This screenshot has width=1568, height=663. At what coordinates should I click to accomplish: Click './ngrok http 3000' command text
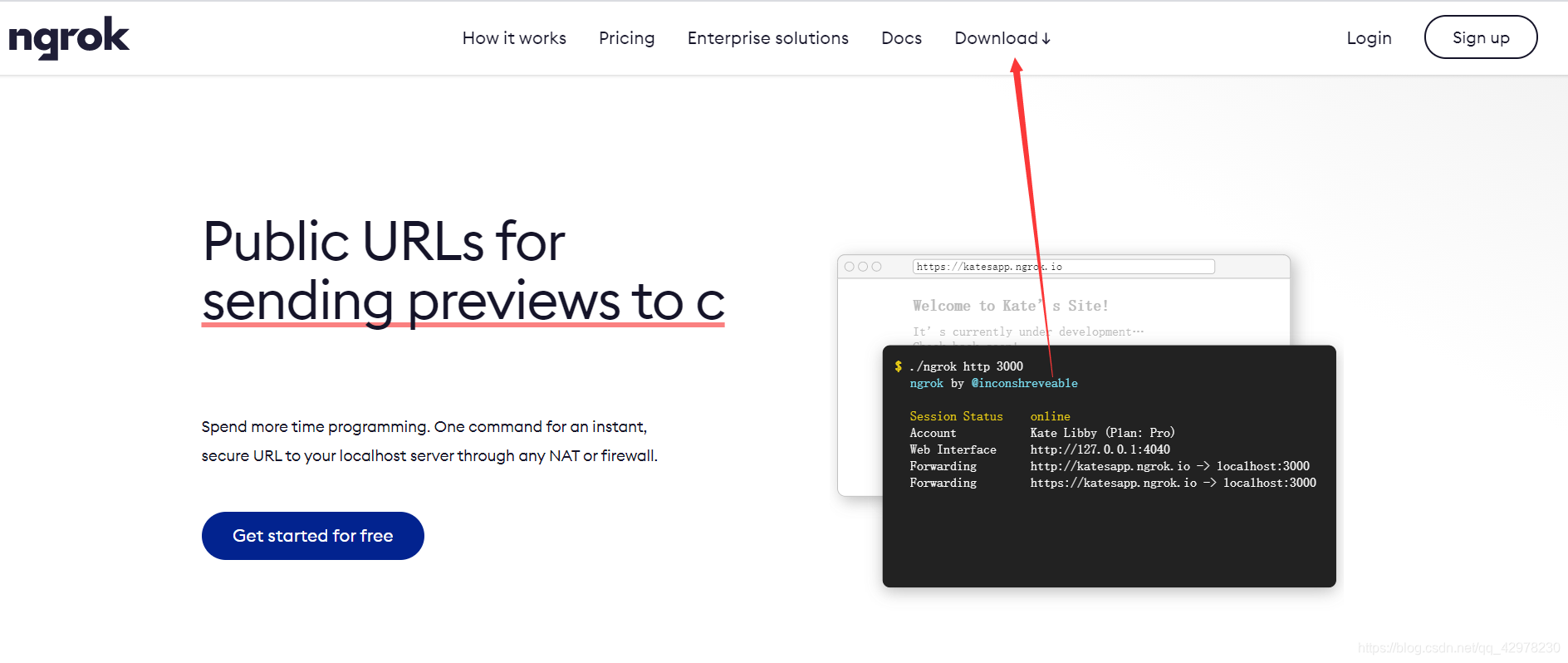[967, 366]
